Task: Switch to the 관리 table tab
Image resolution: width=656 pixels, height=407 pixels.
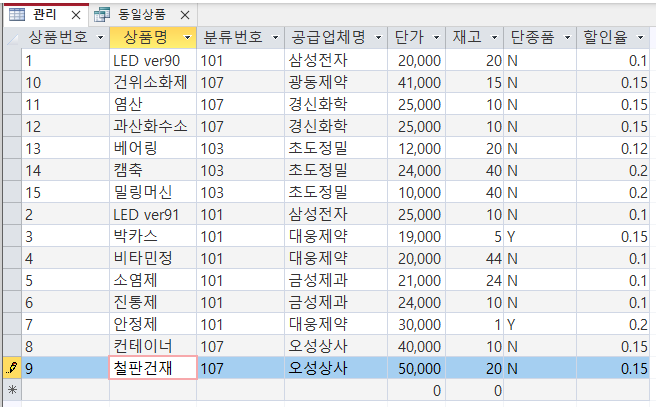Action: pos(44,15)
